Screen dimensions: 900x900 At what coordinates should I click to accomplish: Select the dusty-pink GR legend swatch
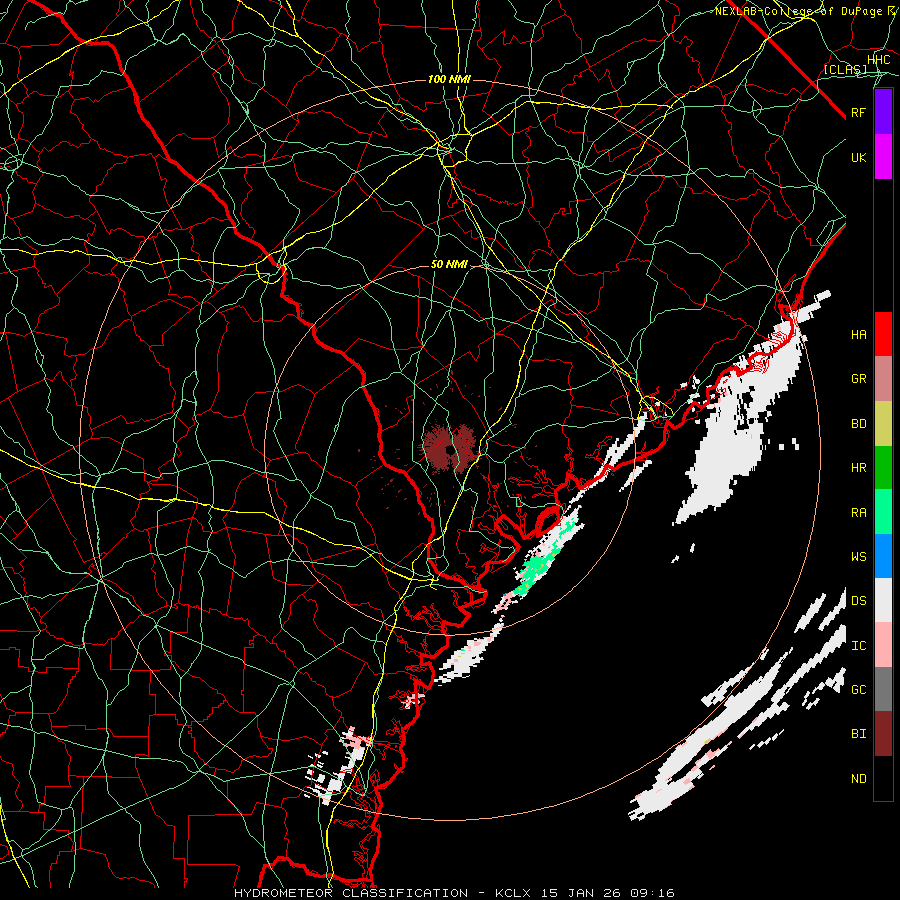(x=883, y=378)
